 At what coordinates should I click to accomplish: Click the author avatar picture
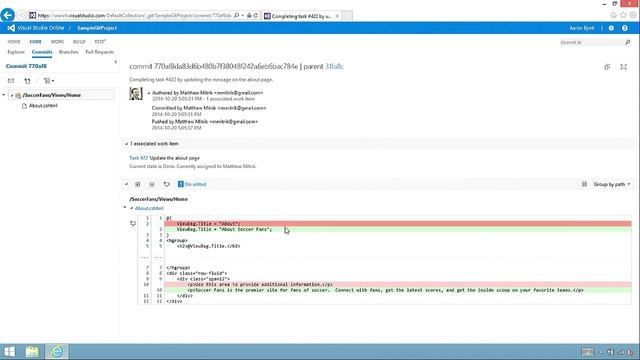136,93
